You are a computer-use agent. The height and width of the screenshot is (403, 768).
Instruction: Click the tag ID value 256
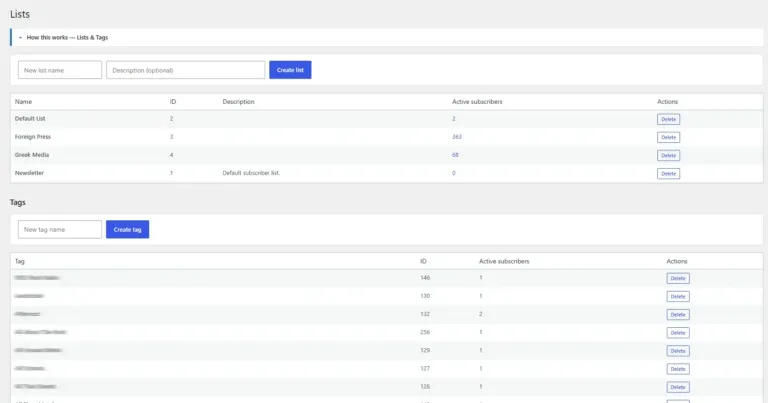[x=425, y=332]
